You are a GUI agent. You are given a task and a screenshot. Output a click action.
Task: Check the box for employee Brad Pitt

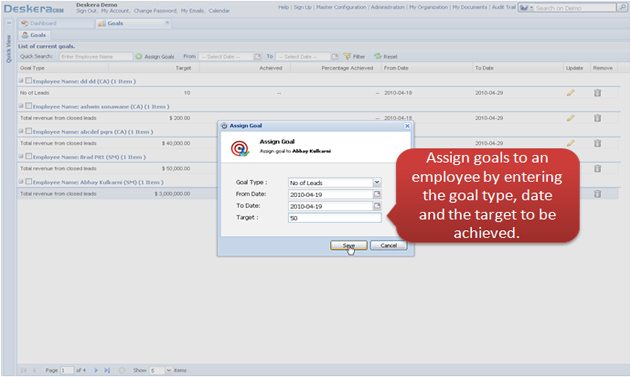[29, 157]
